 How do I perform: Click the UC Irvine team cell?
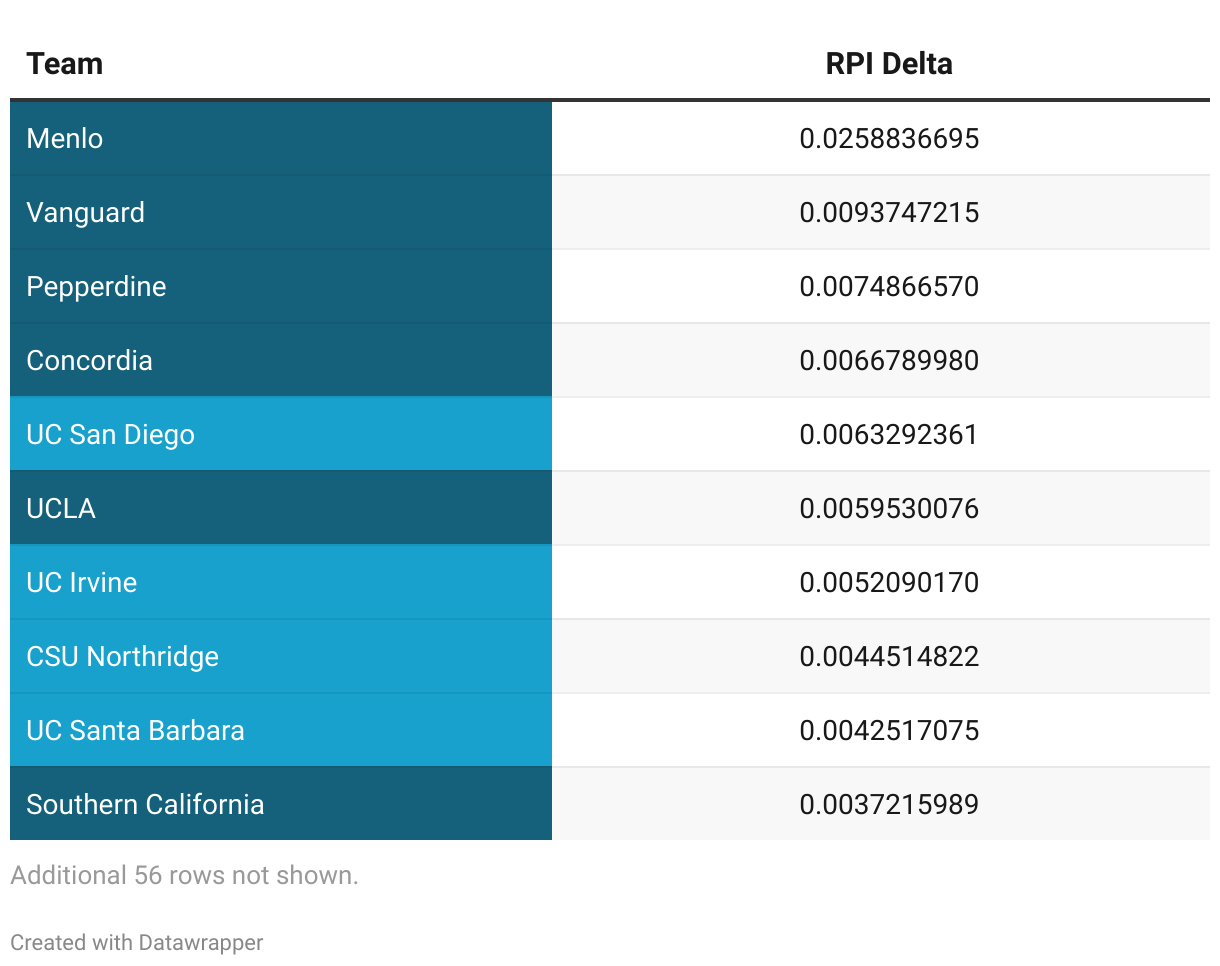point(281,582)
